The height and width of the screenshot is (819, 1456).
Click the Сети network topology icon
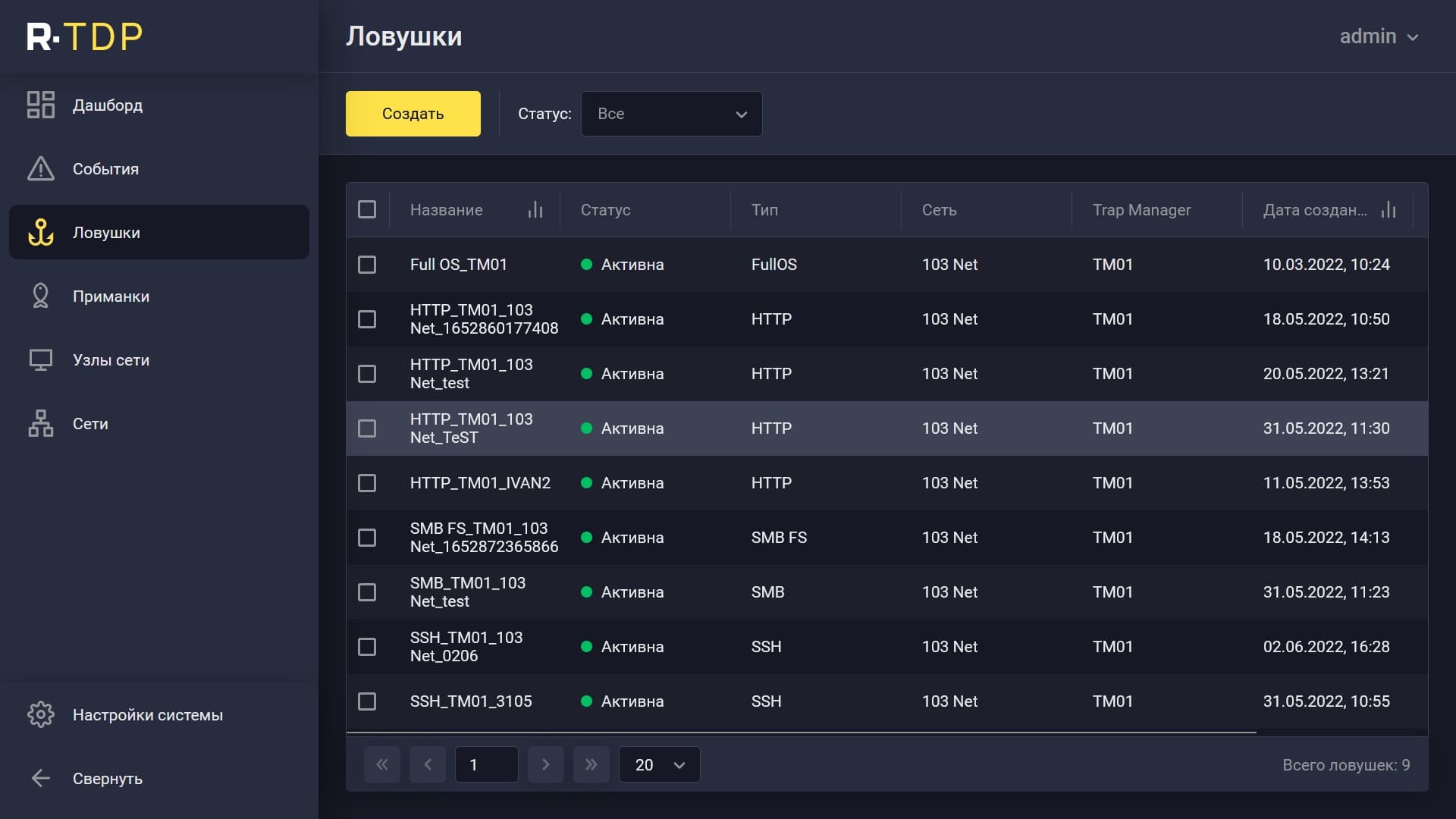point(41,423)
